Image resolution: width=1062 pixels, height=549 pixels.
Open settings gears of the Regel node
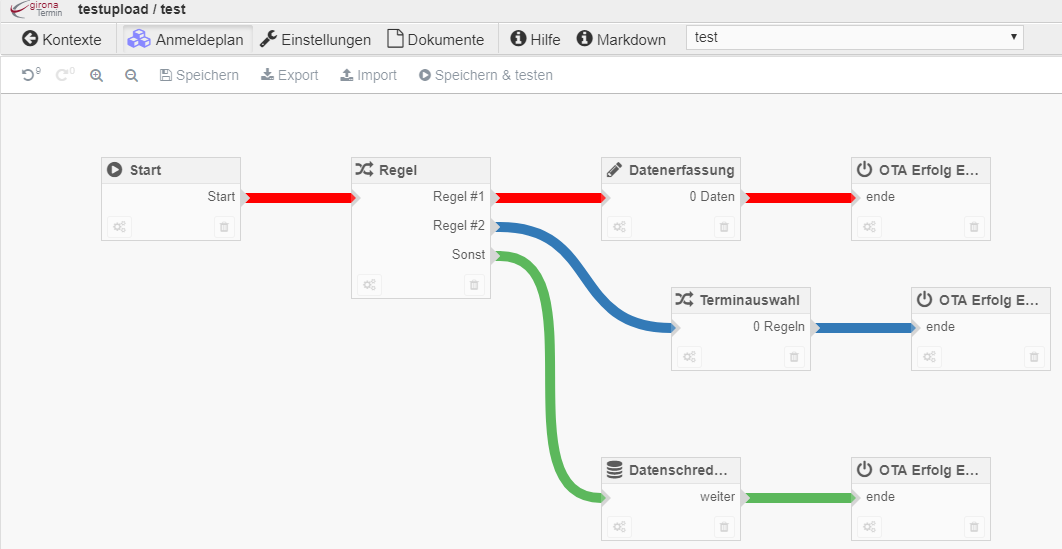[369, 285]
